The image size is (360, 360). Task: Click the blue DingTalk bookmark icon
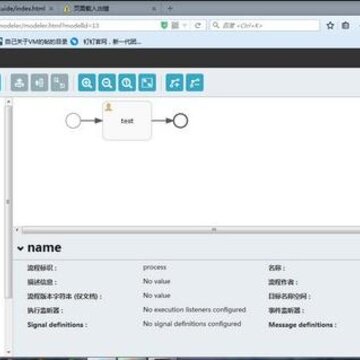point(74,42)
